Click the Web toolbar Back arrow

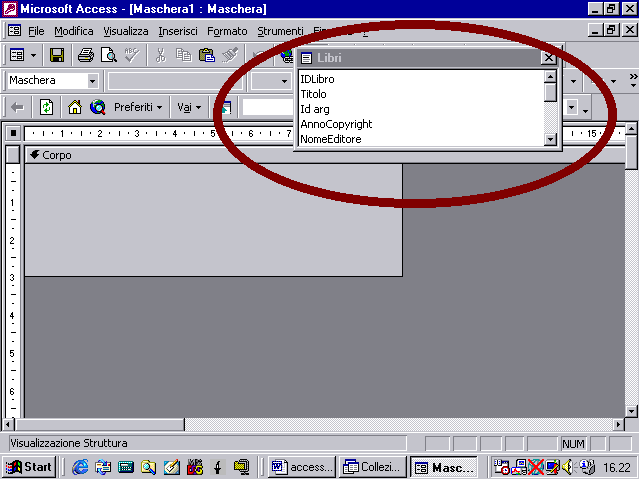tap(17, 108)
